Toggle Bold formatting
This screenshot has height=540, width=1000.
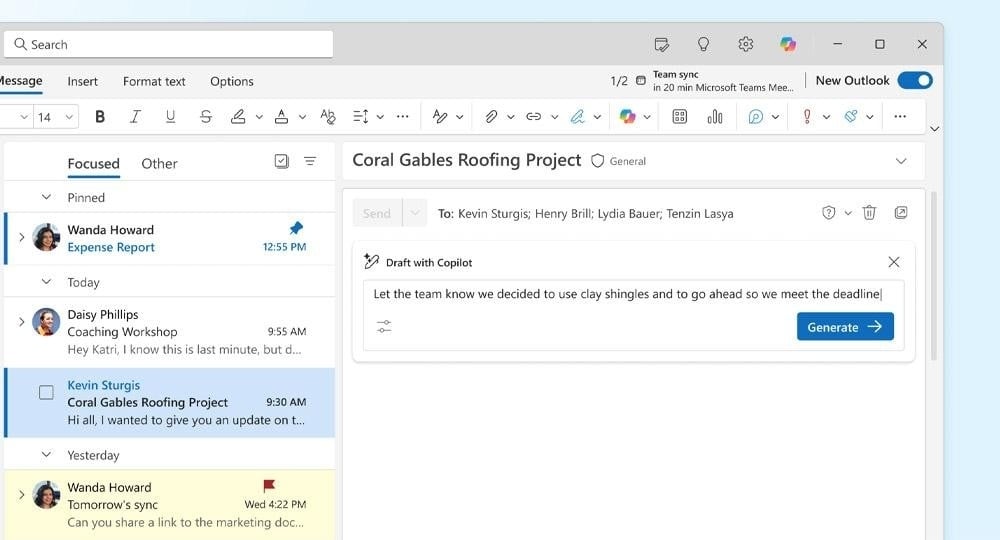pyautogui.click(x=99, y=117)
